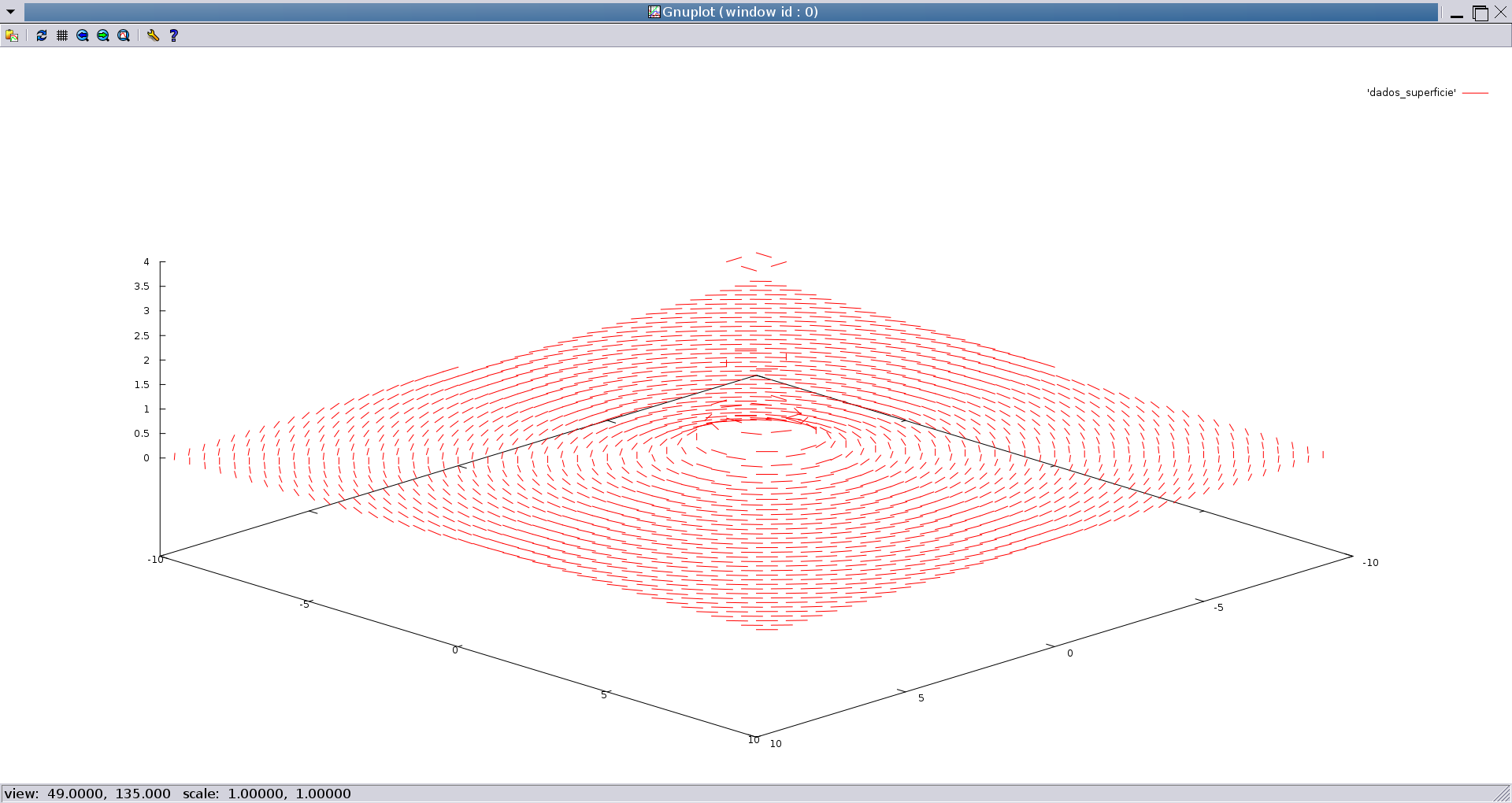Open the help question mark icon
The image size is (1512, 803).
coord(174,35)
